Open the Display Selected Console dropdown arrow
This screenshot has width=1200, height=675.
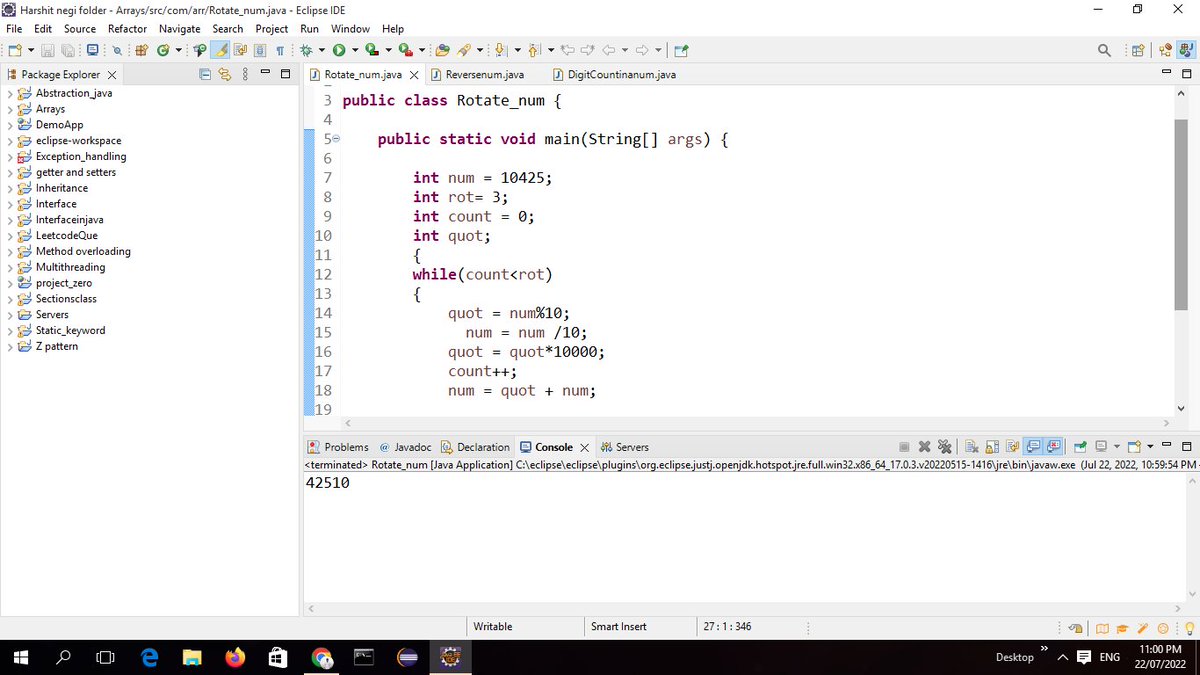click(x=1116, y=447)
